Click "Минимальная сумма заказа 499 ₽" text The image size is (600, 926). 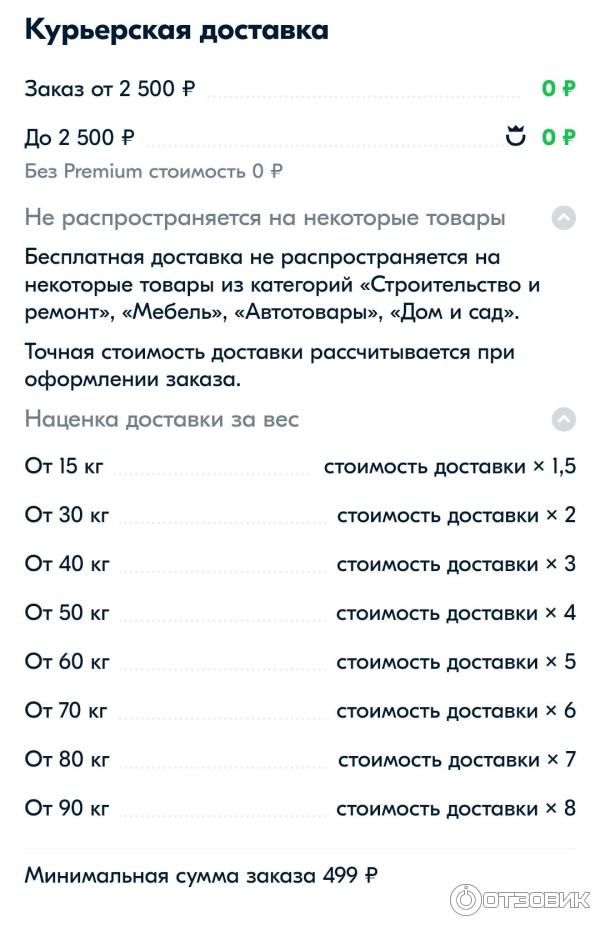pos(201,876)
